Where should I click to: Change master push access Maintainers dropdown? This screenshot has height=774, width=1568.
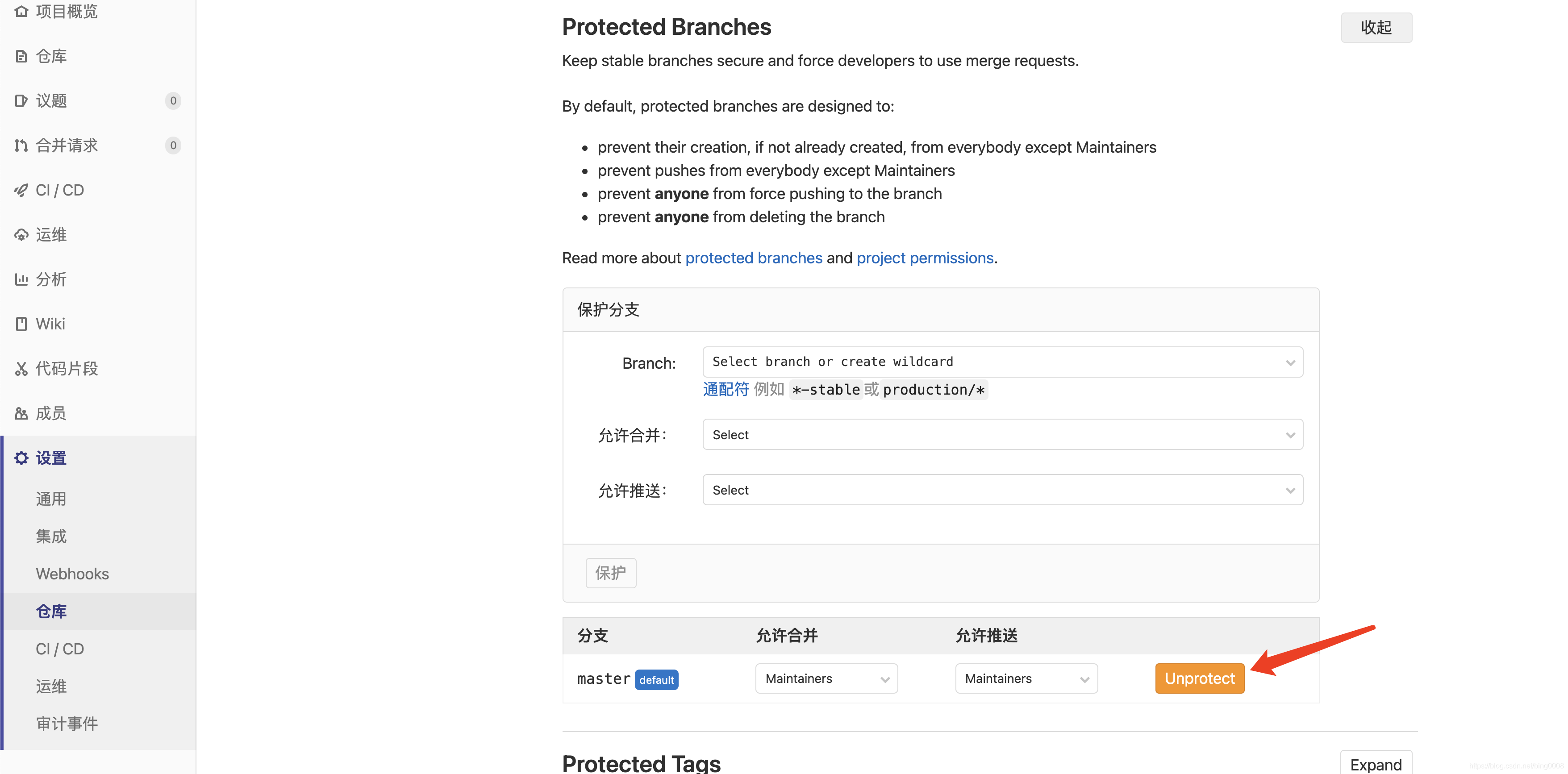[x=1026, y=678]
